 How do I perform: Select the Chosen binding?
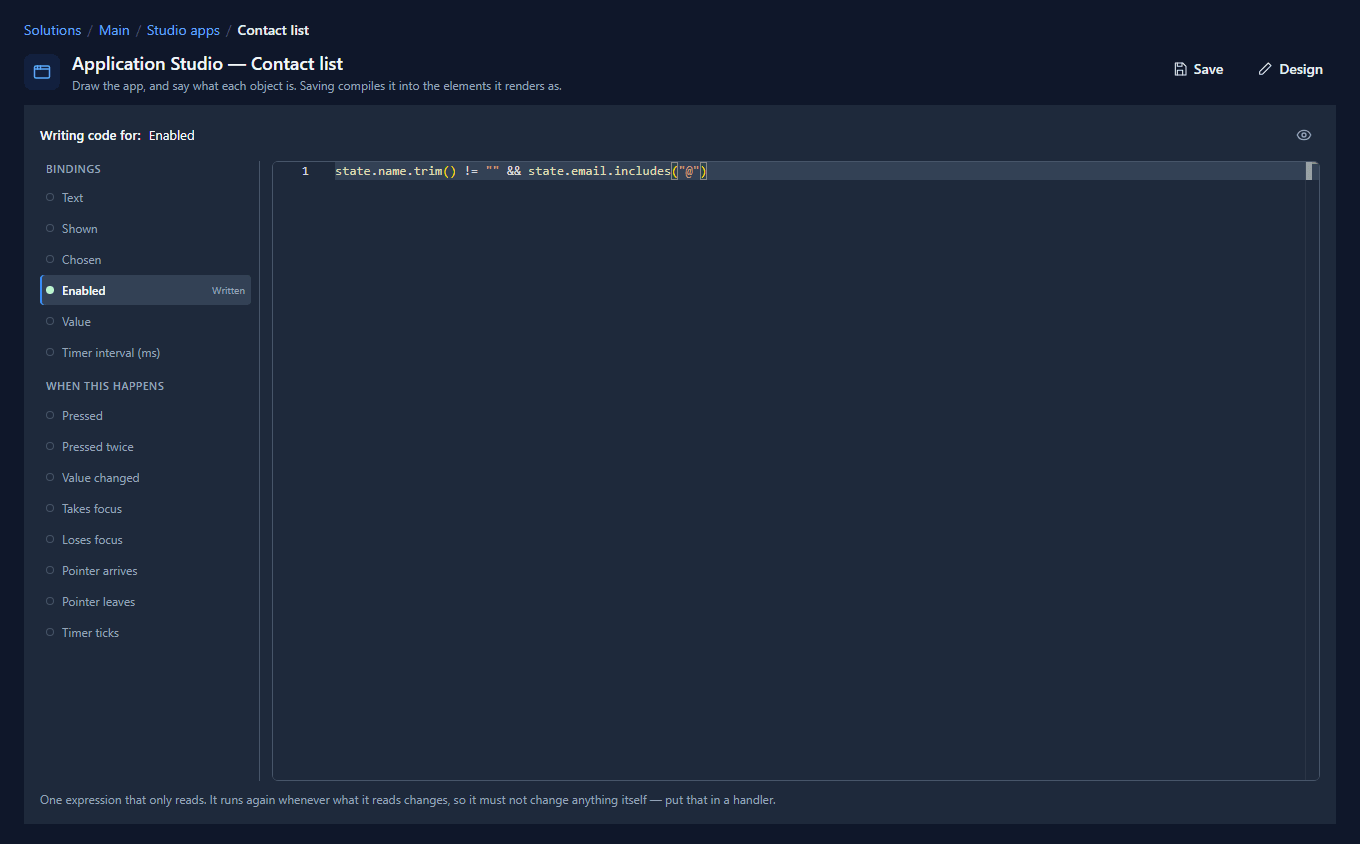[x=145, y=260]
